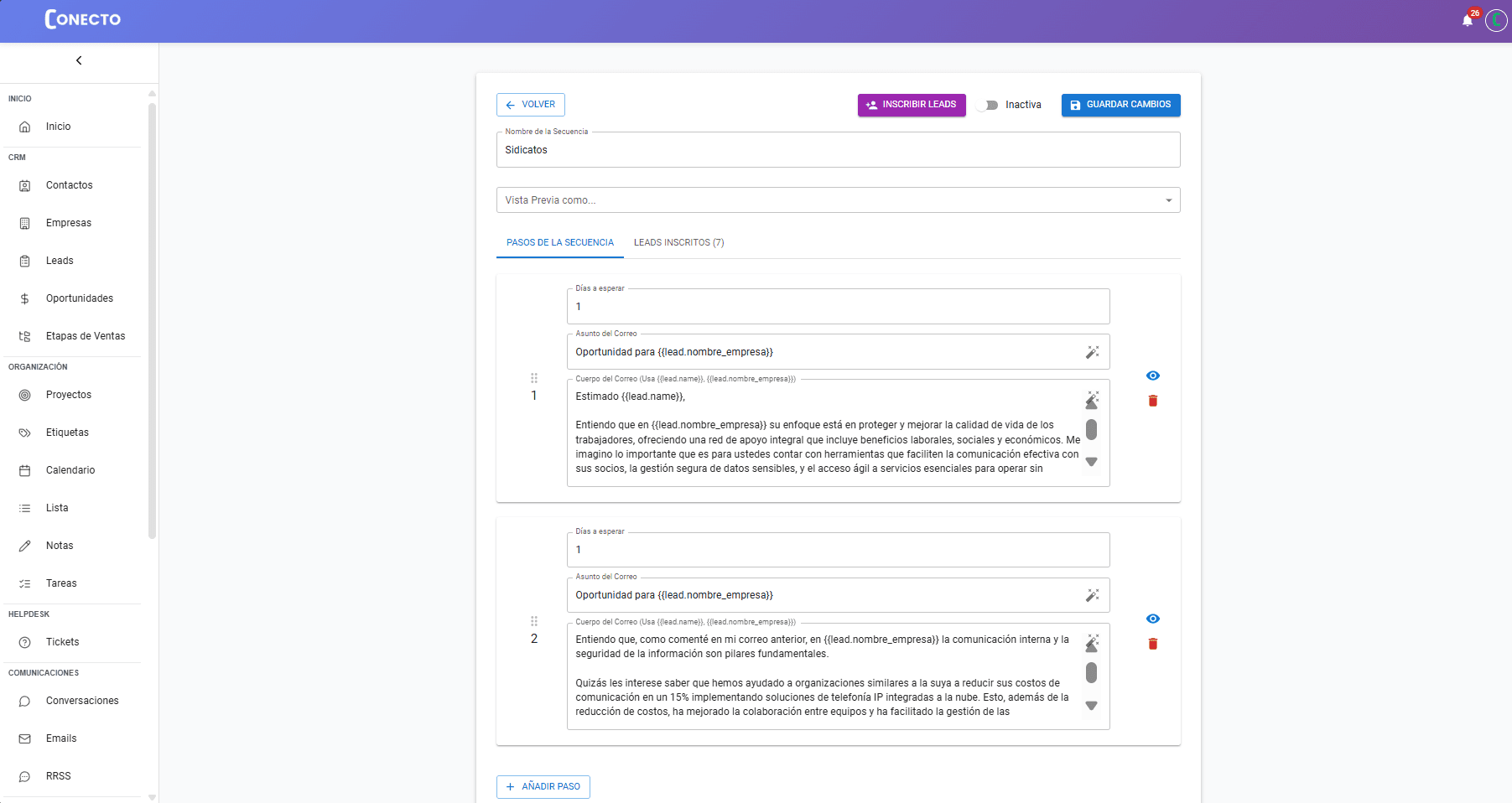The height and width of the screenshot is (803, 1512).
Task: Open Oportunidades in the sidebar
Action: click(79, 298)
